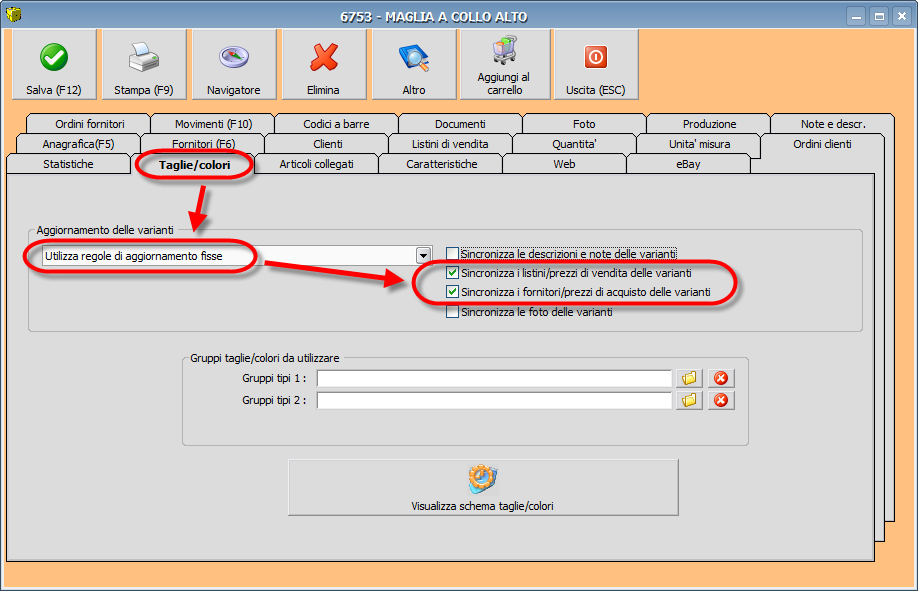Open the Documenti tab
Viewport: 918px width, 591px height.
(460, 124)
